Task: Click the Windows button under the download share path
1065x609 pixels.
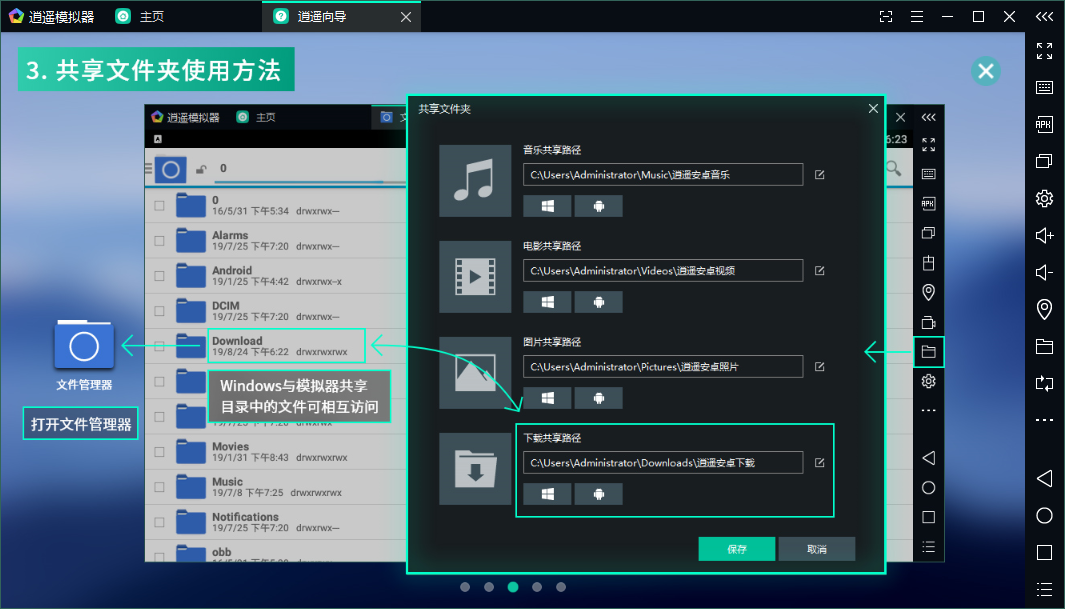Action: pyautogui.click(x=547, y=494)
